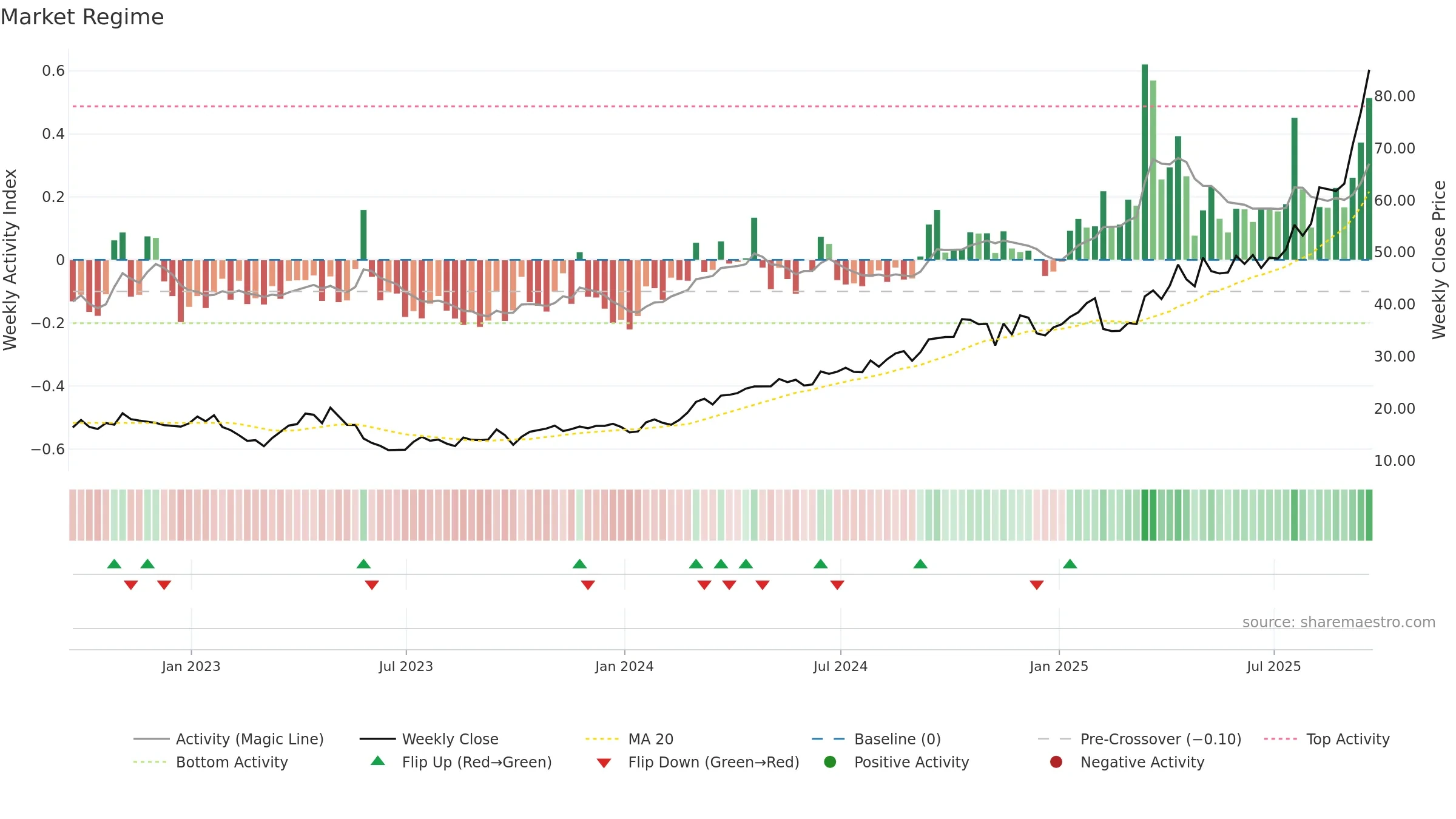Click the Jul 2023 x-axis label

coord(406,667)
